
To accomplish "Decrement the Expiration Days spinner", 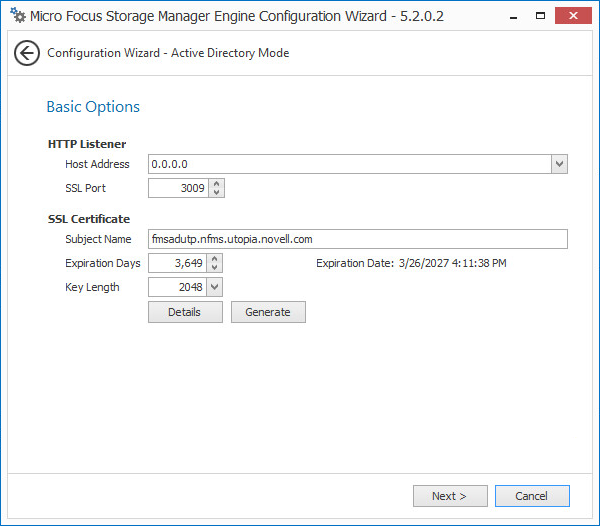I will tap(214, 268).
